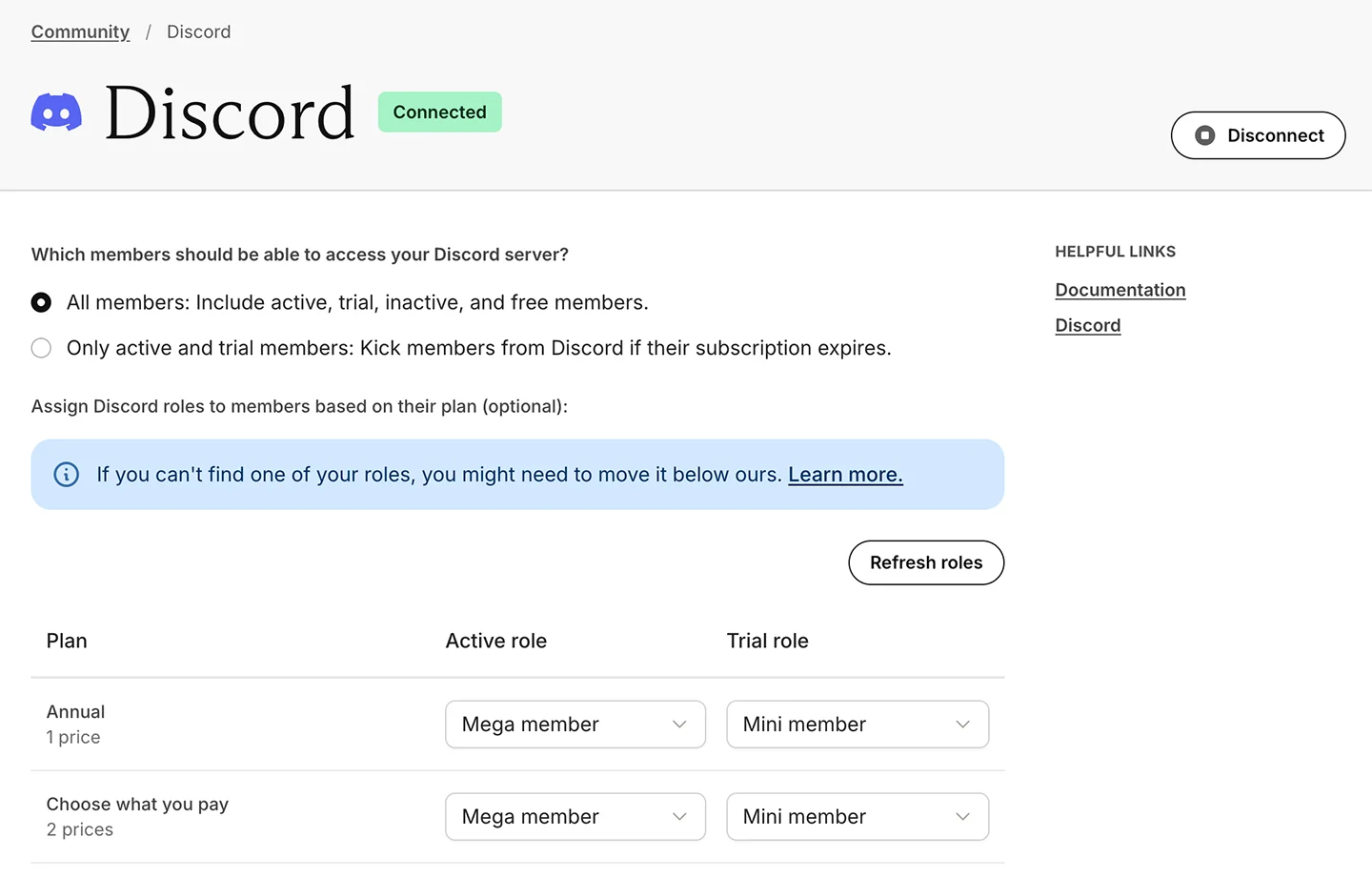This screenshot has width=1372, height=878.
Task: Go to Community breadcrumb link
Action: pos(80,31)
